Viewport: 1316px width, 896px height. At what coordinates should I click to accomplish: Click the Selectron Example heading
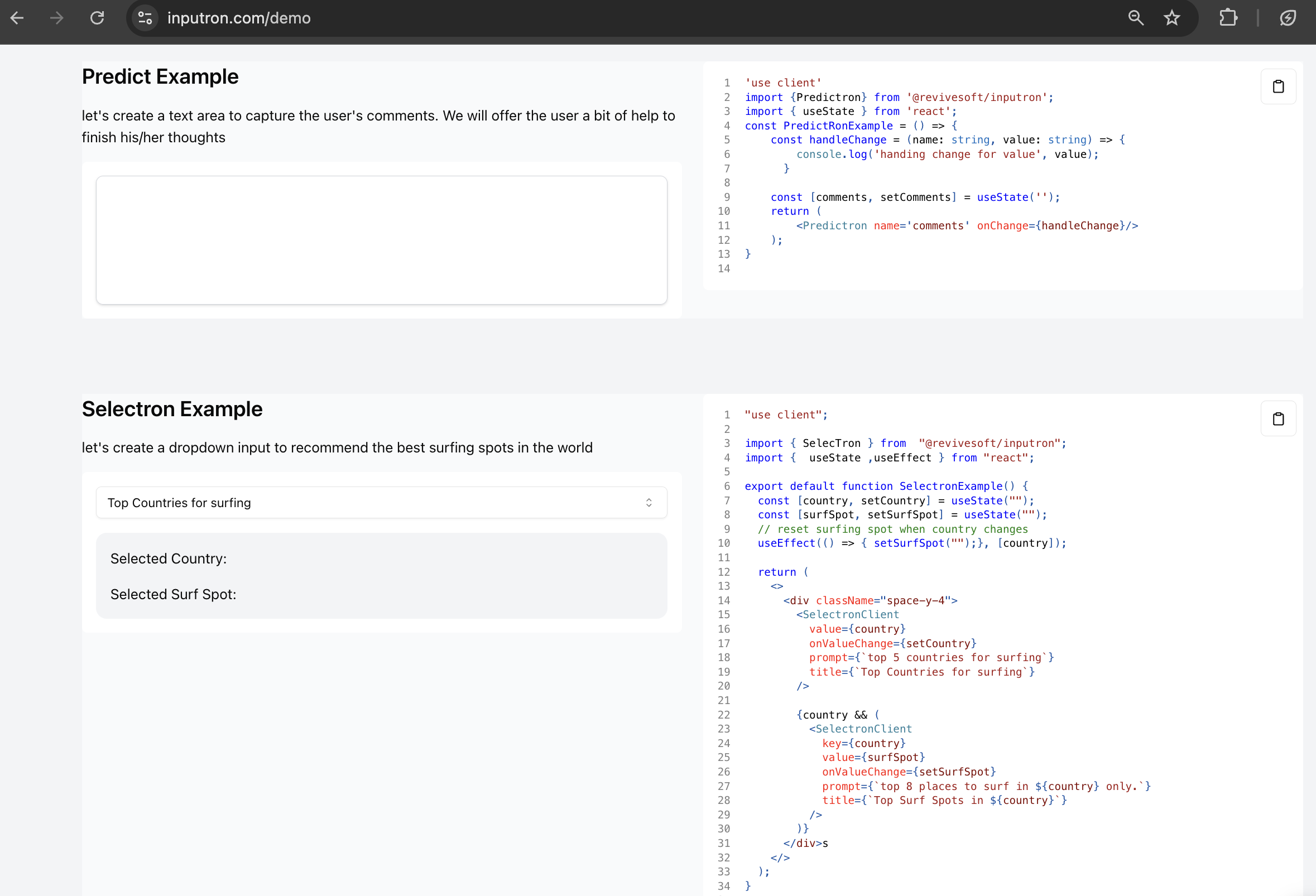tap(172, 408)
